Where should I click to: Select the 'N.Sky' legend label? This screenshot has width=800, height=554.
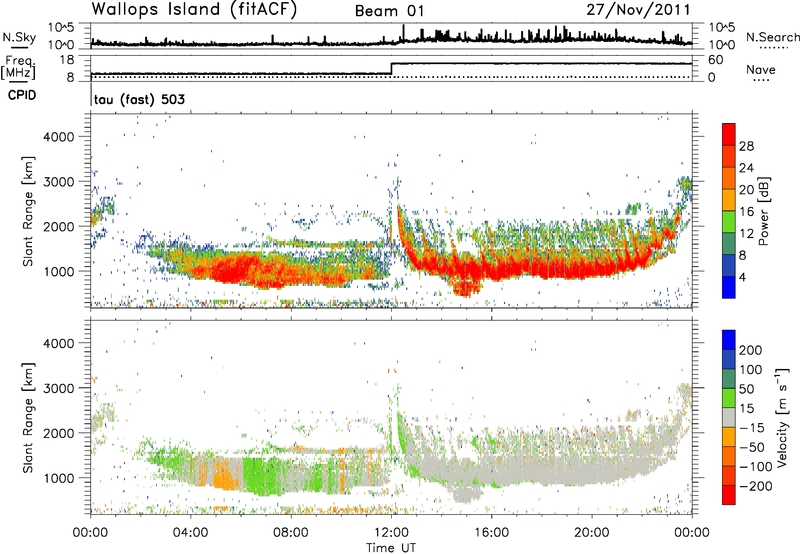19,37
